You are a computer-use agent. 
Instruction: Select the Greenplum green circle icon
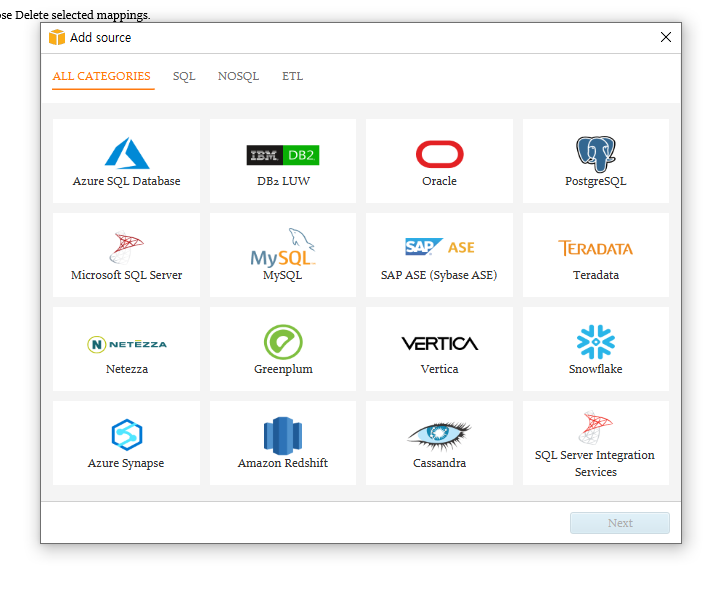click(x=283, y=342)
